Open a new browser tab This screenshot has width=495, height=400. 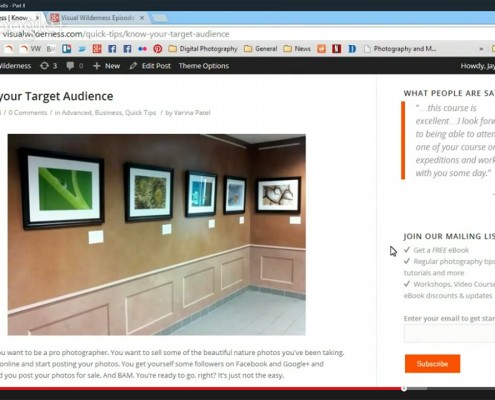pos(160,18)
